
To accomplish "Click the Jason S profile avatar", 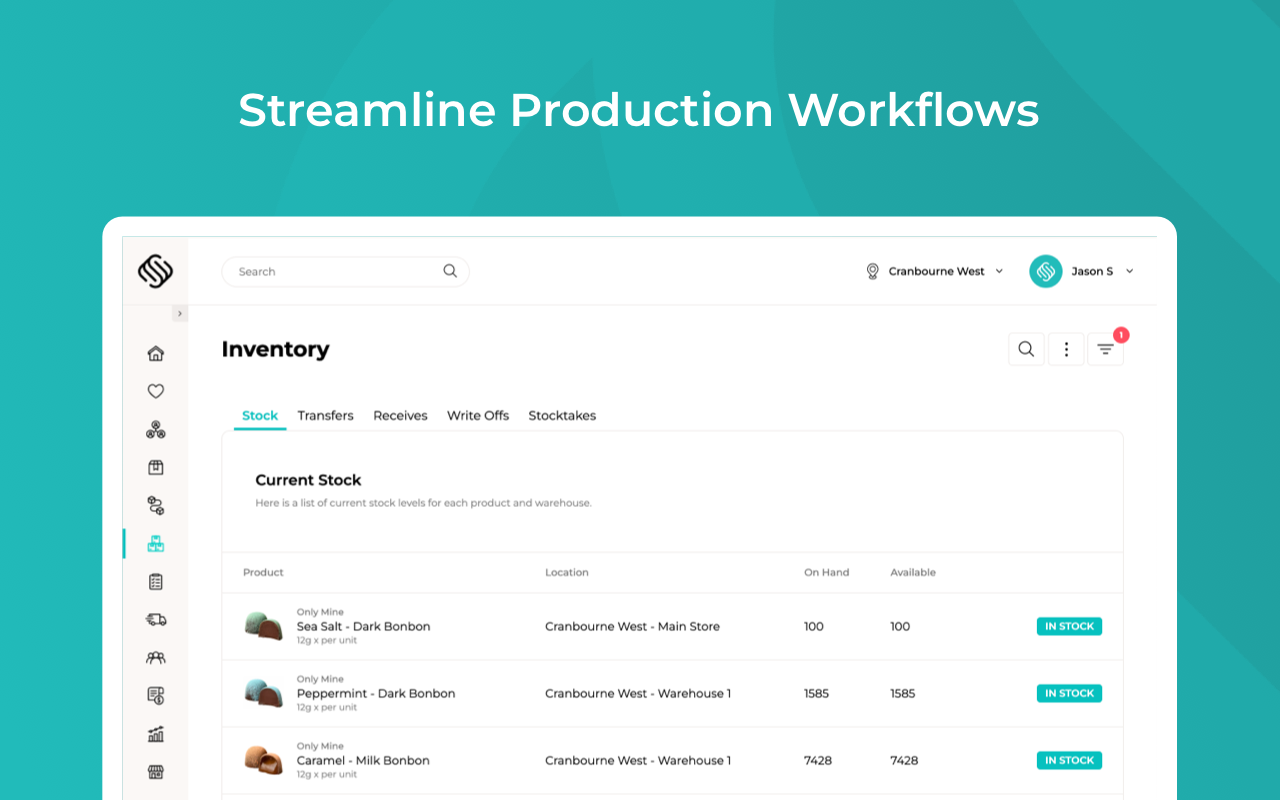I will point(1046,271).
